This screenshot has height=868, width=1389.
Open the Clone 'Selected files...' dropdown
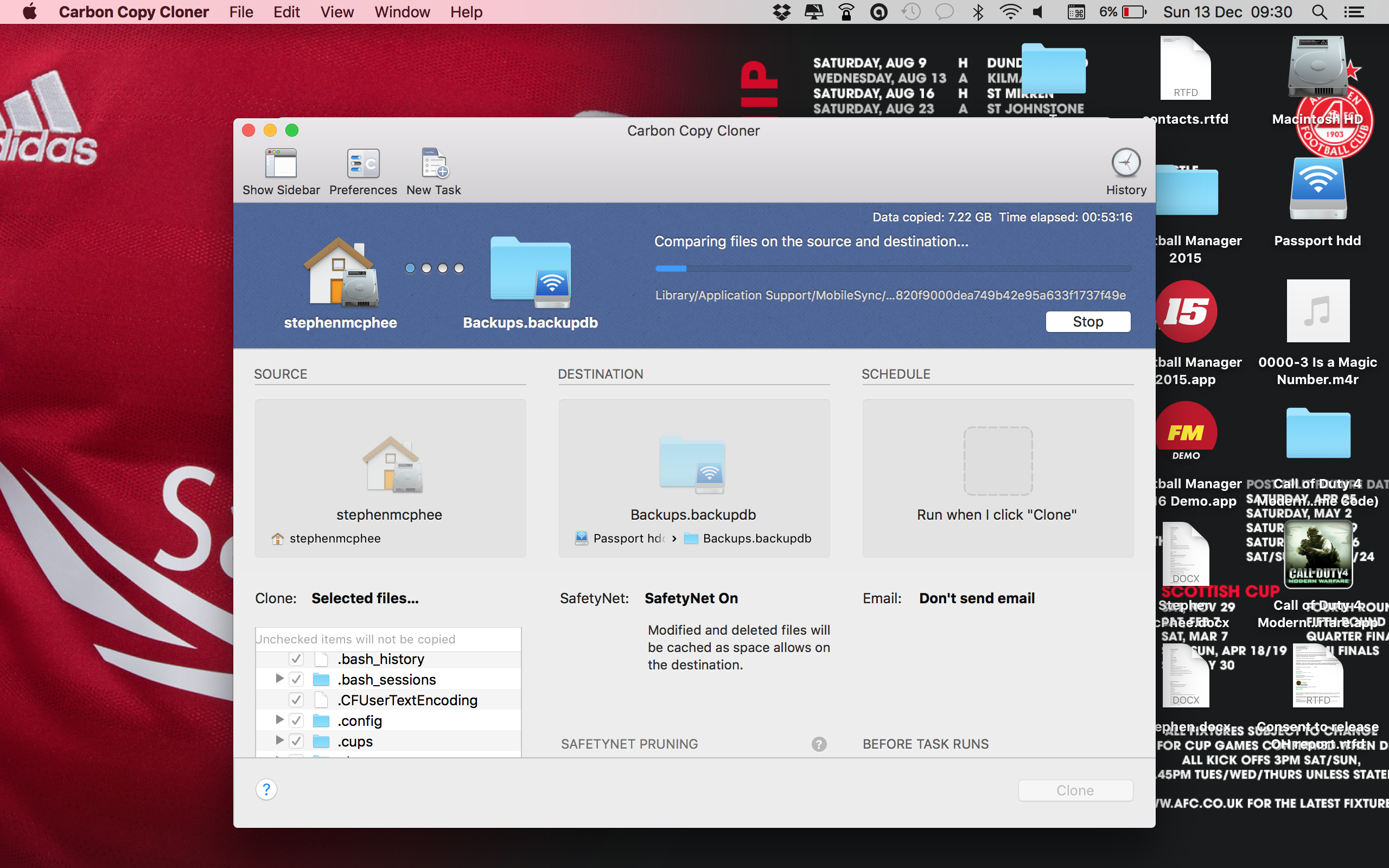click(x=365, y=598)
